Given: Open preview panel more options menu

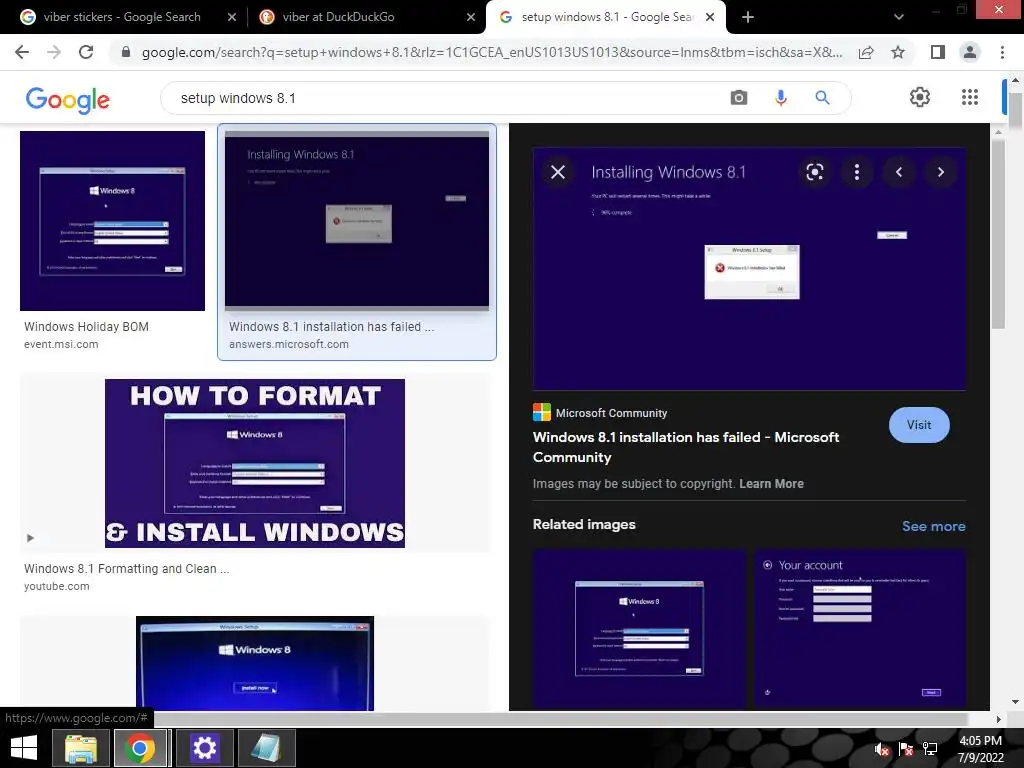Looking at the screenshot, I should [857, 172].
